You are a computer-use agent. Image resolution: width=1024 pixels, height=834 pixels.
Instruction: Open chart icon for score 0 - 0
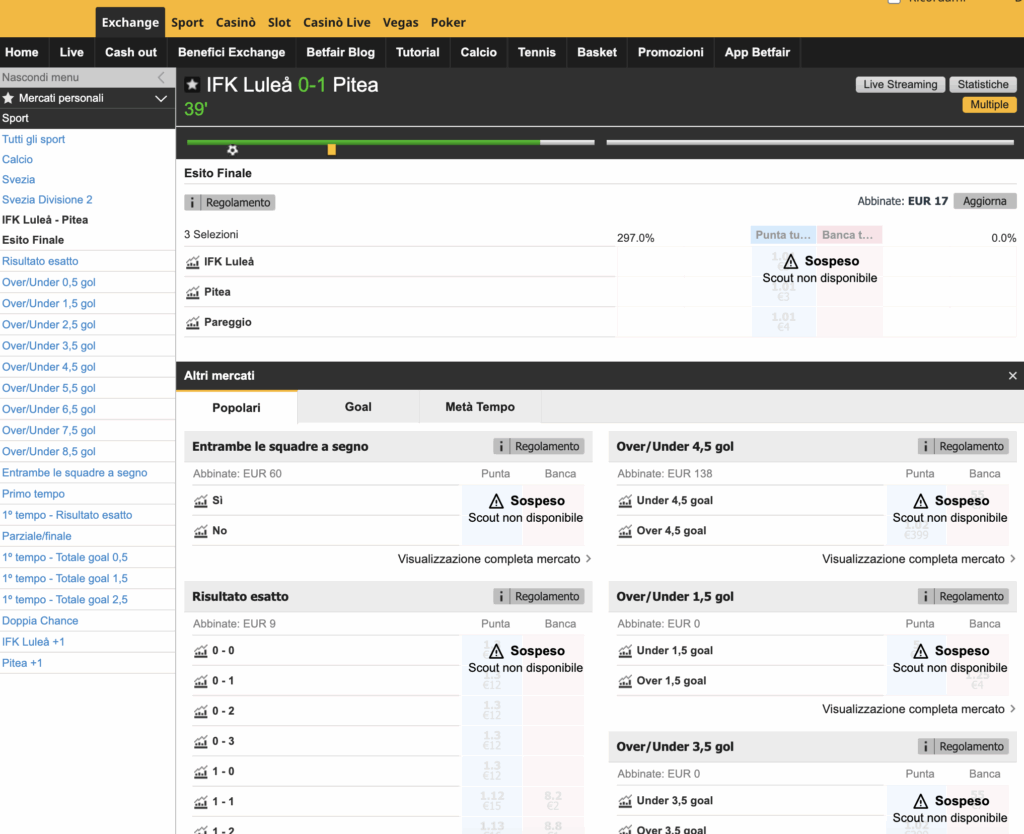pos(200,651)
